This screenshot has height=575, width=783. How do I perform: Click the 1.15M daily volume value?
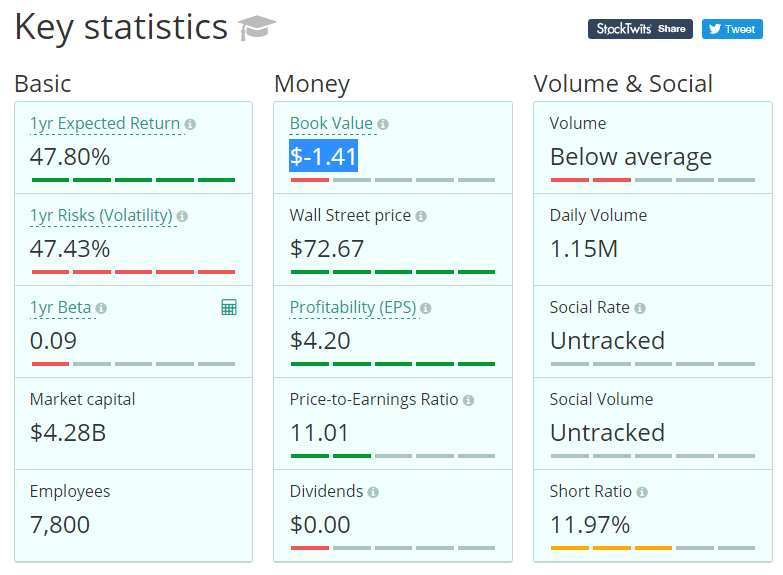click(584, 249)
